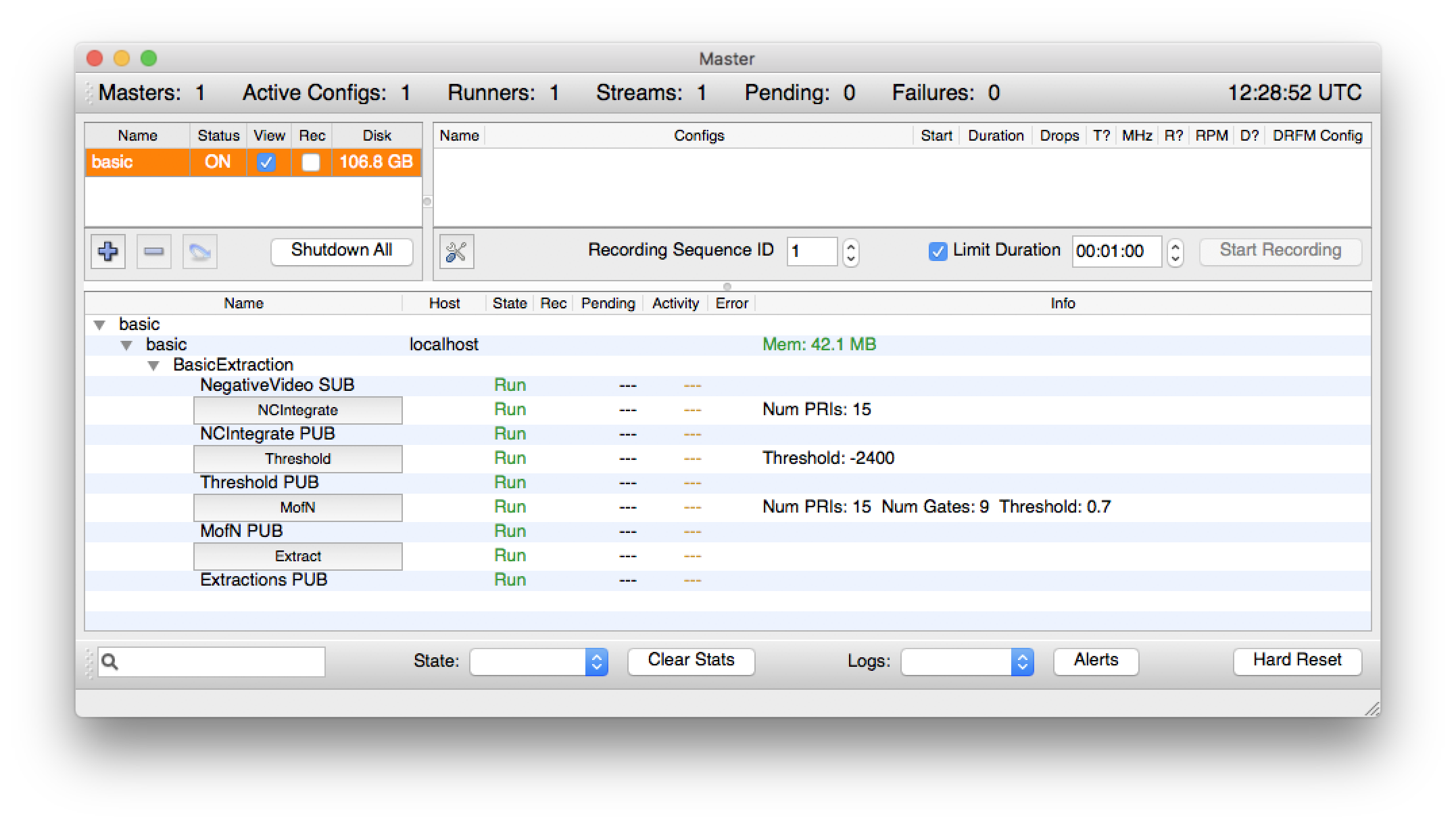1456x825 pixels.
Task: Click the blue plus add icon
Action: [x=108, y=252]
